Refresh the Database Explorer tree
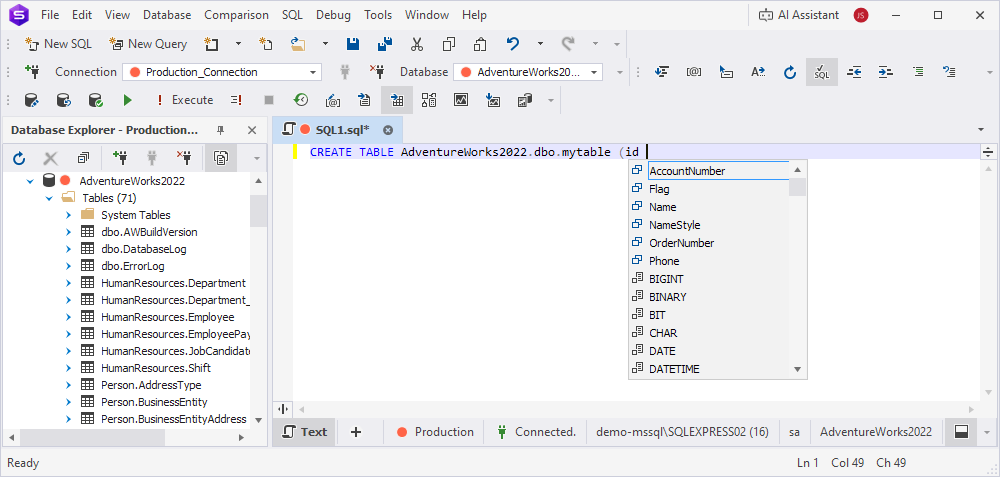 tap(19, 158)
